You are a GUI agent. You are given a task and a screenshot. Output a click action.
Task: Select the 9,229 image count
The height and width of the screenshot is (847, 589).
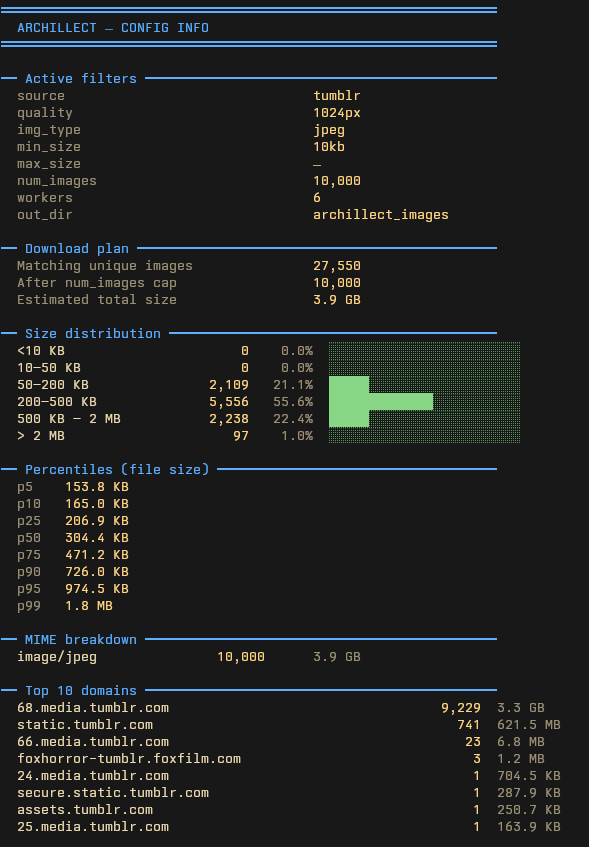tap(461, 708)
